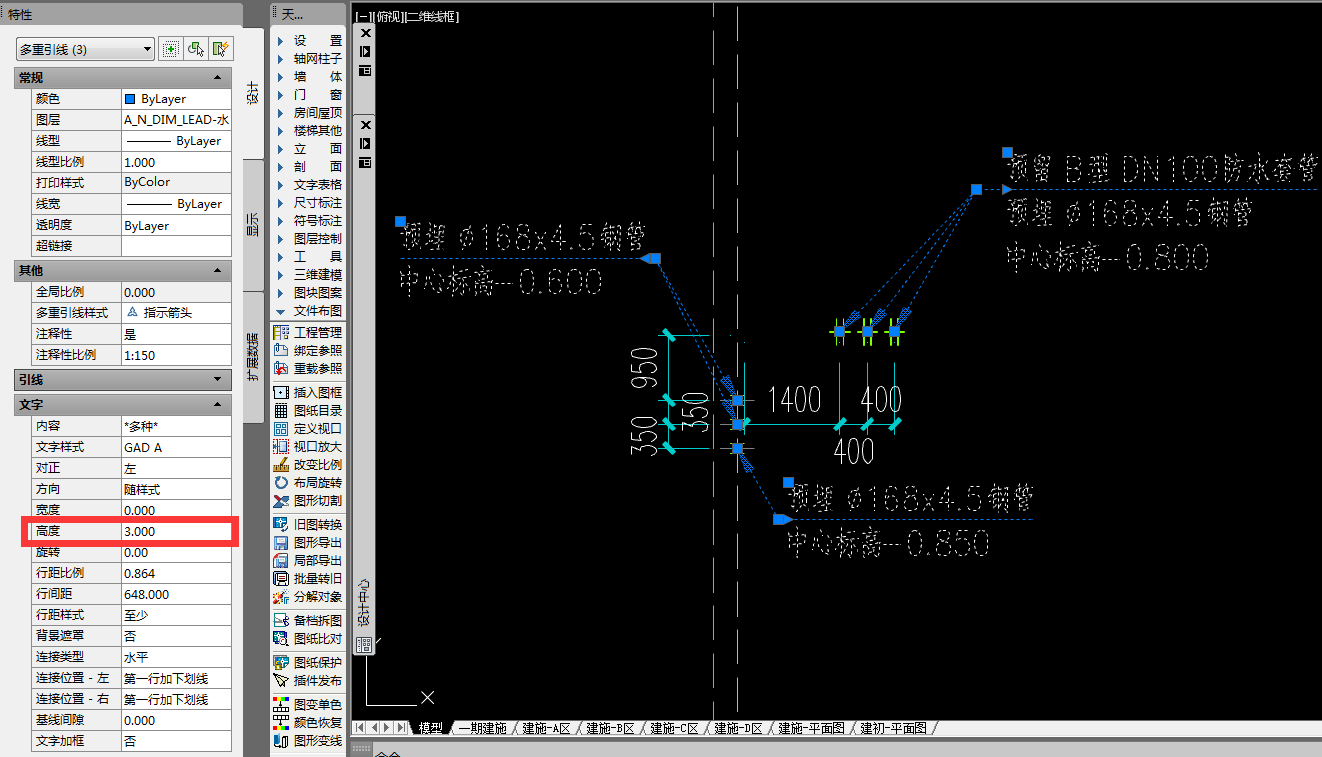Image resolution: width=1322 pixels, height=757 pixels.
Task: Click 改变比例 tool
Action: [x=308, y=464]
